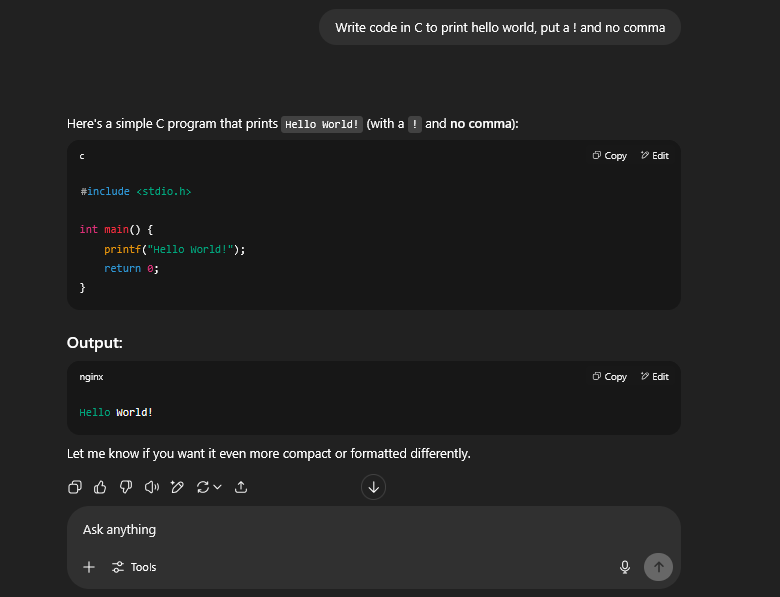780x597 pixels.
Task: Start voice dictation with the microphone icon
Action: coord(625,567)
